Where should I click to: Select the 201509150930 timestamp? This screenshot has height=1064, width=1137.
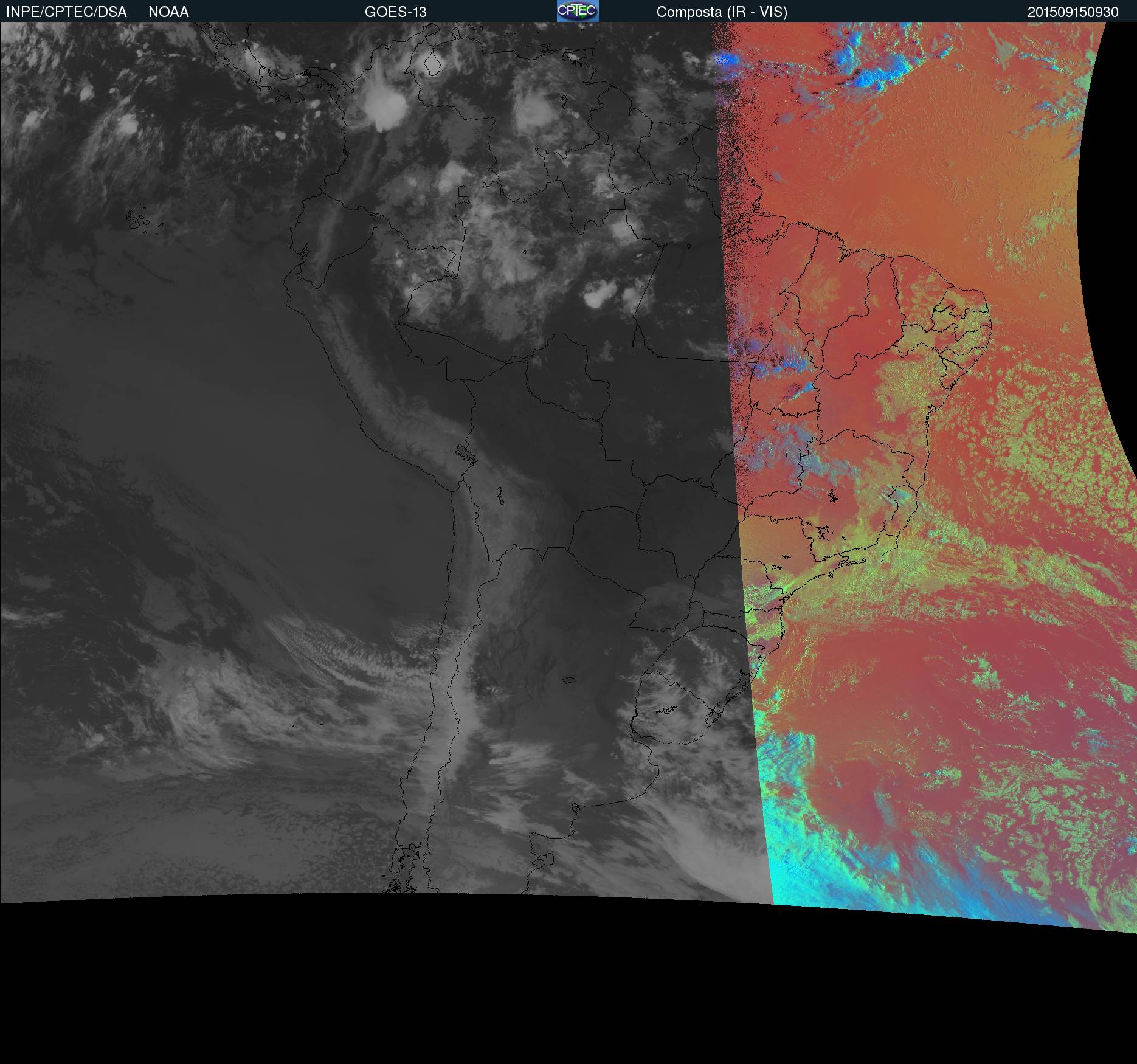[x=1073, y=12]
